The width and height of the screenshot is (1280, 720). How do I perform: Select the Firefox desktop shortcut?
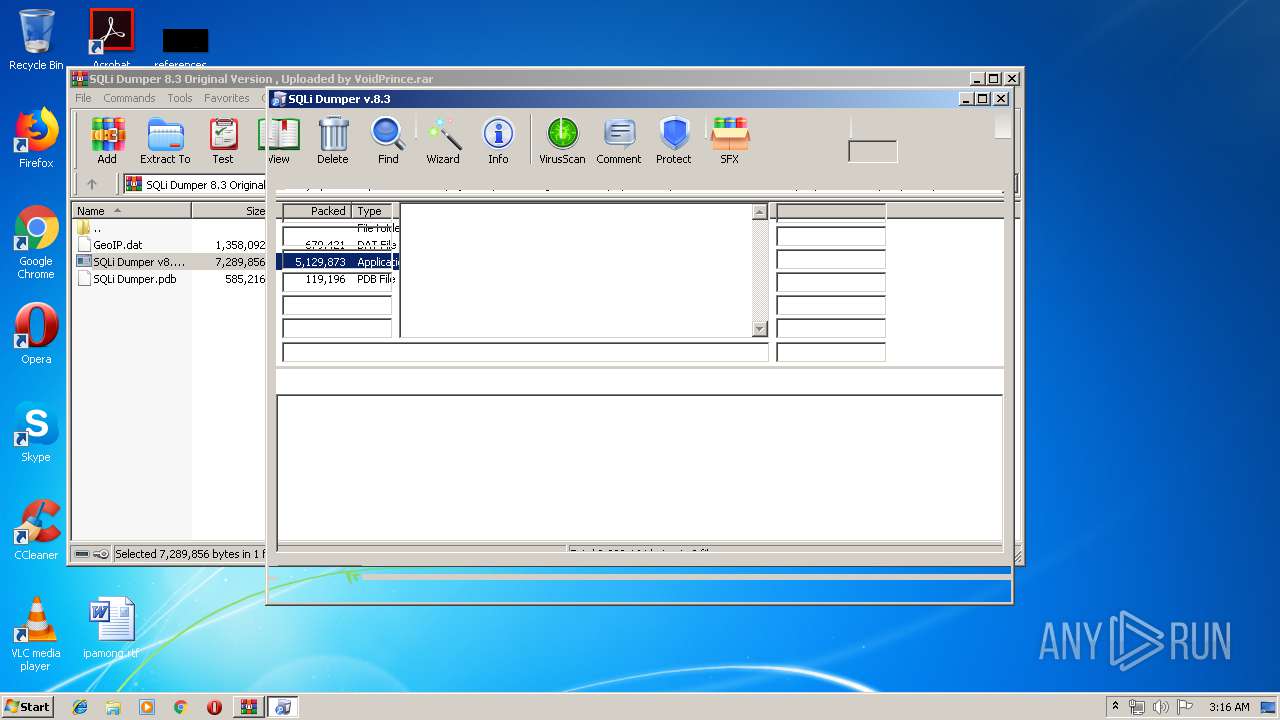tap(36, 138)
